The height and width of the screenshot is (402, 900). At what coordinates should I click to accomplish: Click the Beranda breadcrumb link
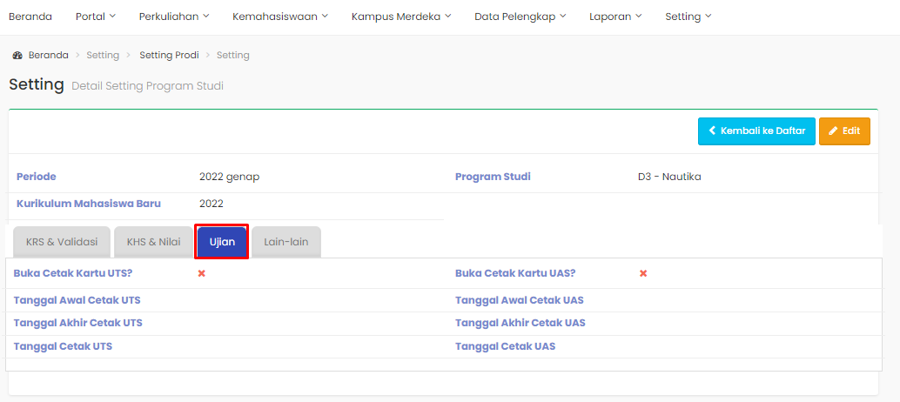[x=48, y=55]
